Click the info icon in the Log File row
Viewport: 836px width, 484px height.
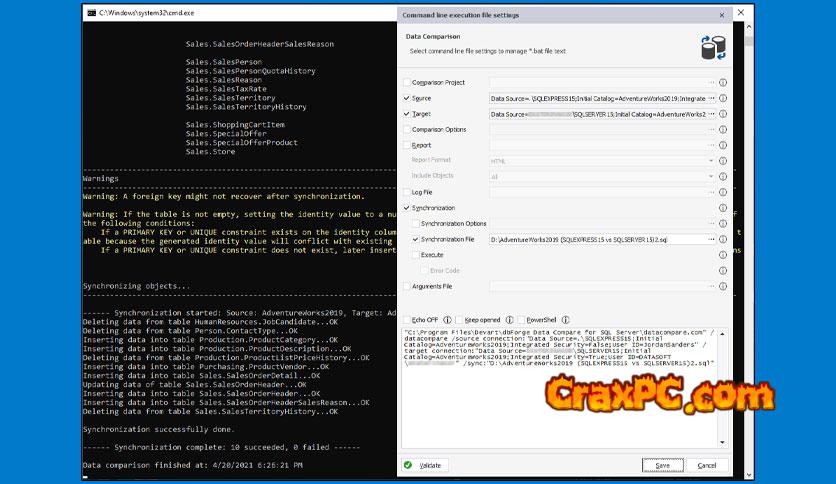pos(723,192)
